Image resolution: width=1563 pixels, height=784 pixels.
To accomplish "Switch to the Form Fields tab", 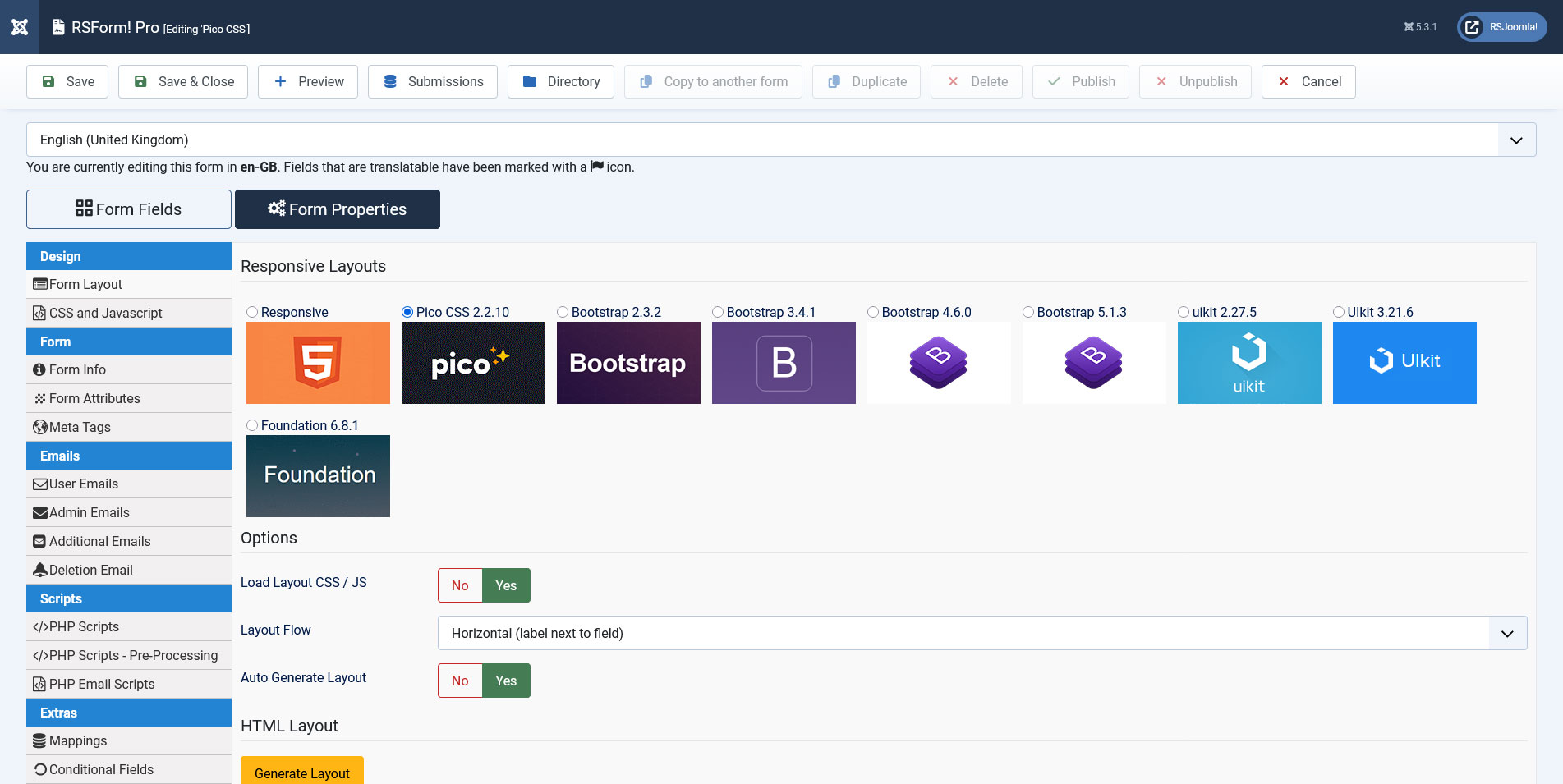I will 129,209.
